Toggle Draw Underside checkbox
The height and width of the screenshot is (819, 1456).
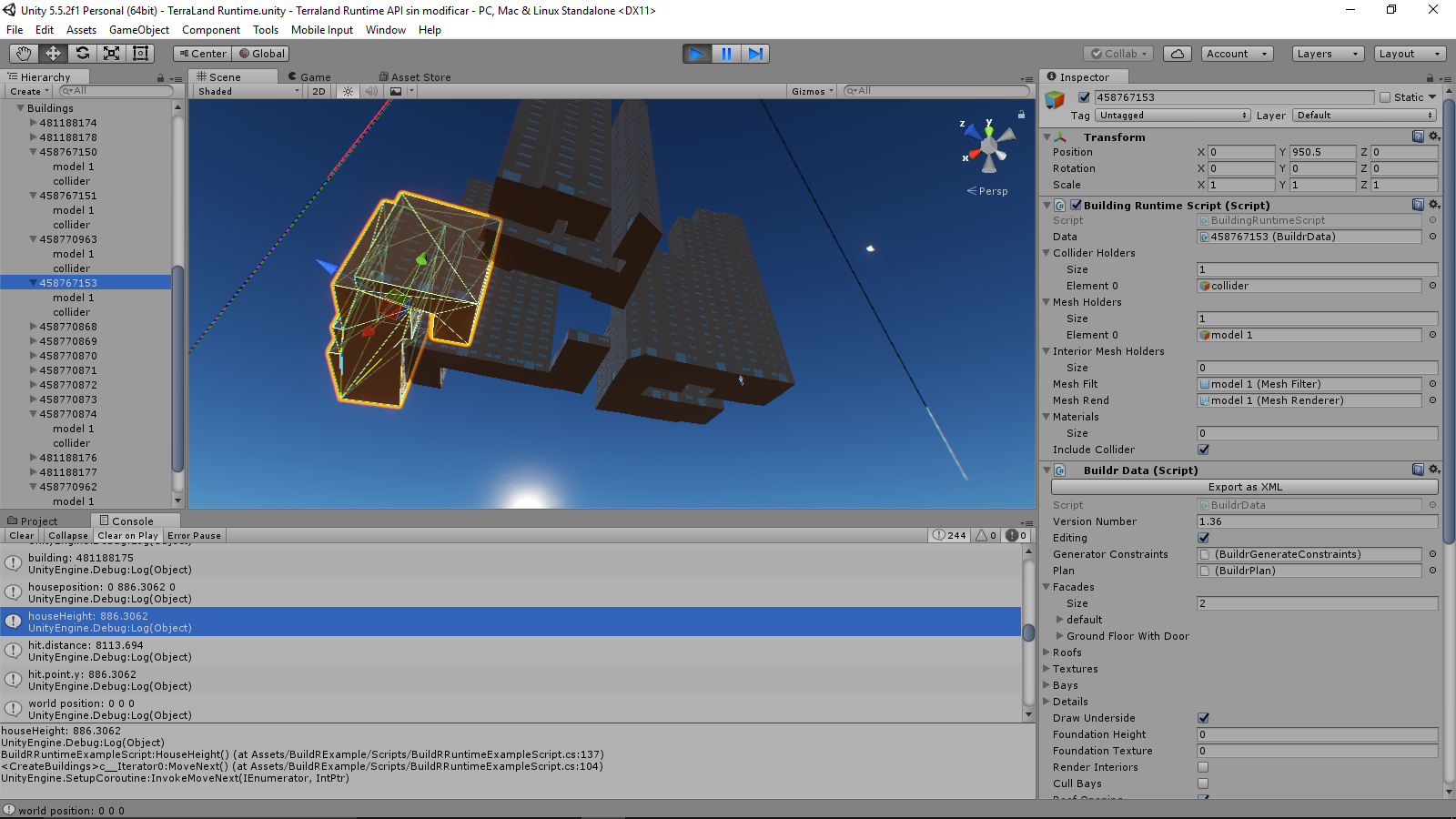(x=1204, y=718)
